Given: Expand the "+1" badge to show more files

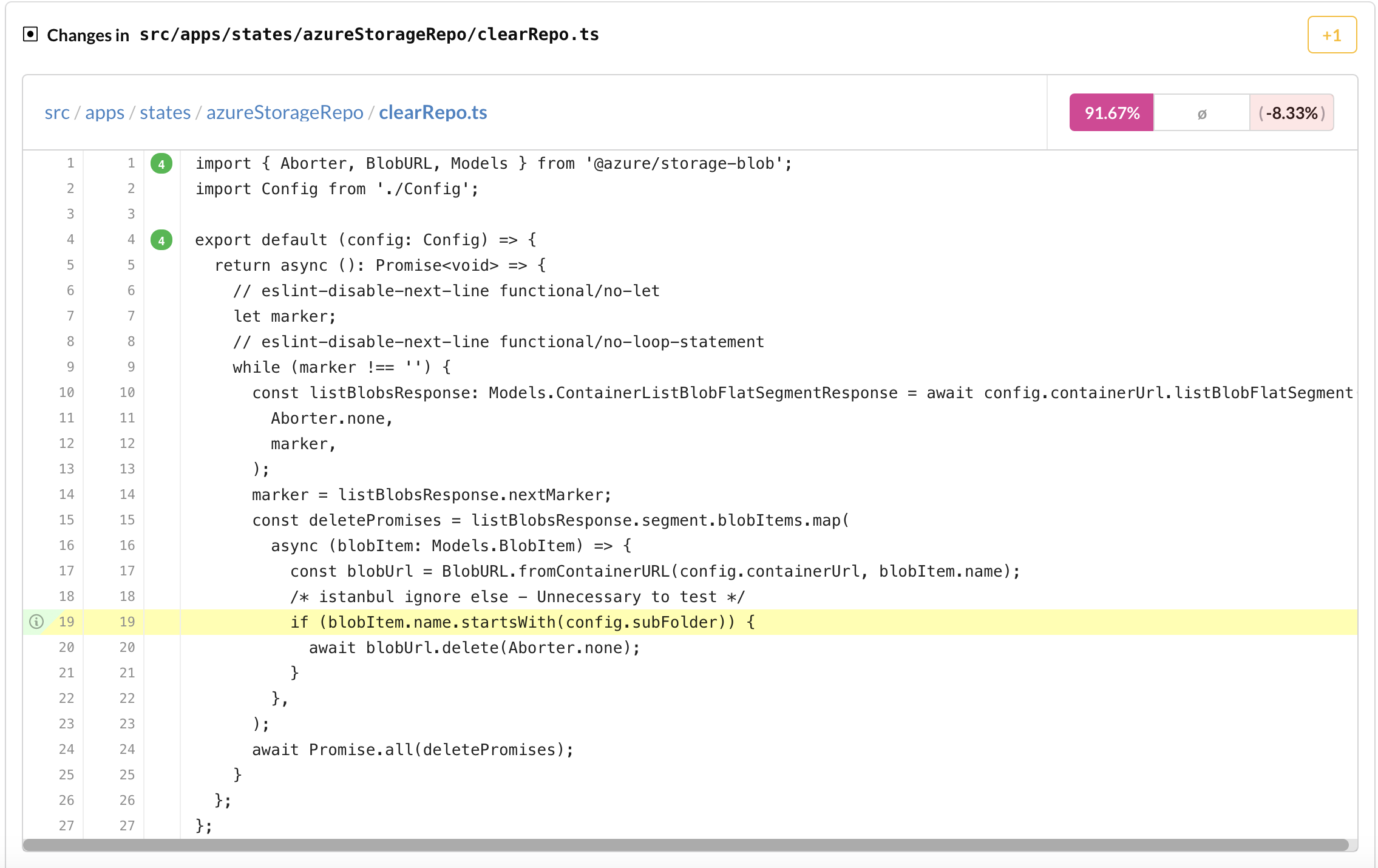Looking at the screenshot, I should (x=1331, y=35).
